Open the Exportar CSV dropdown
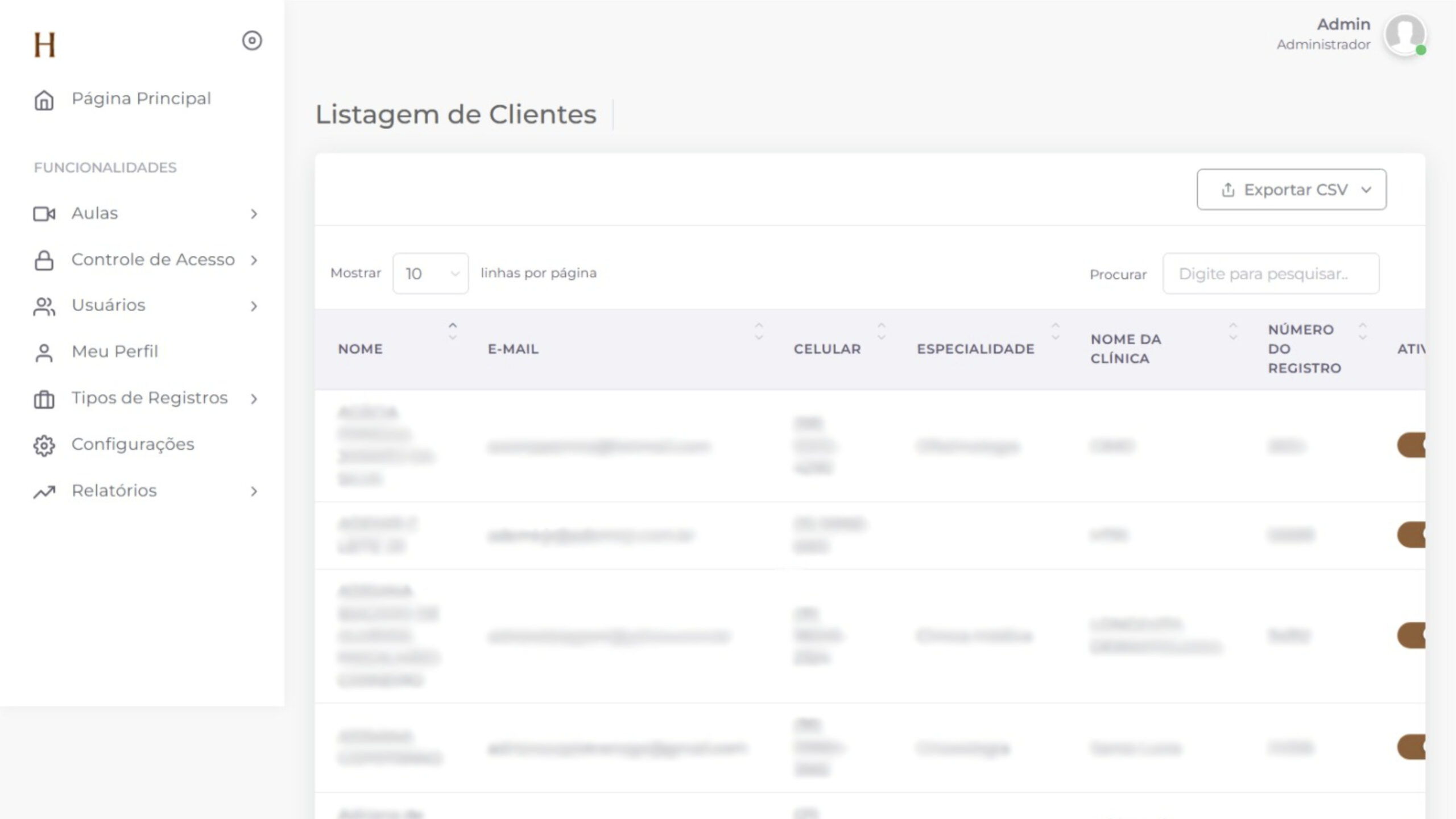The image size is (1456, 819). (x=1291, y=189)
